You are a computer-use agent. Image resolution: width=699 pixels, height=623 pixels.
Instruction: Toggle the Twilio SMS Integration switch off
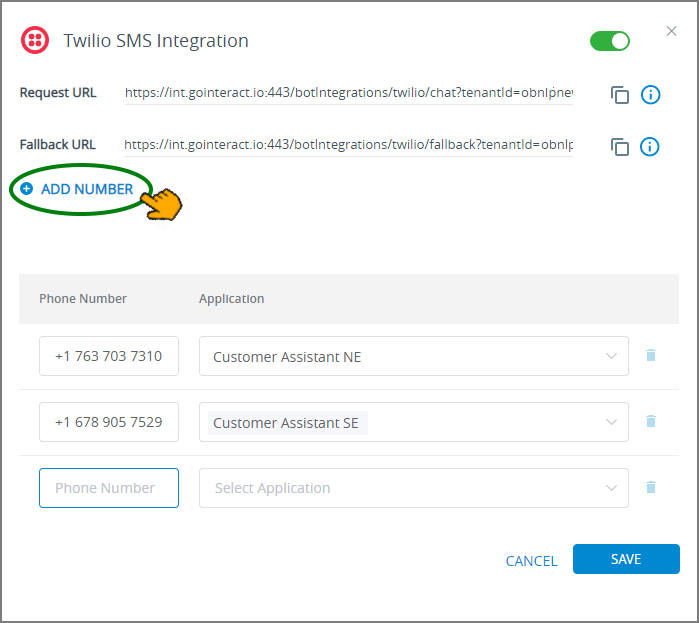tap(609, 41)
